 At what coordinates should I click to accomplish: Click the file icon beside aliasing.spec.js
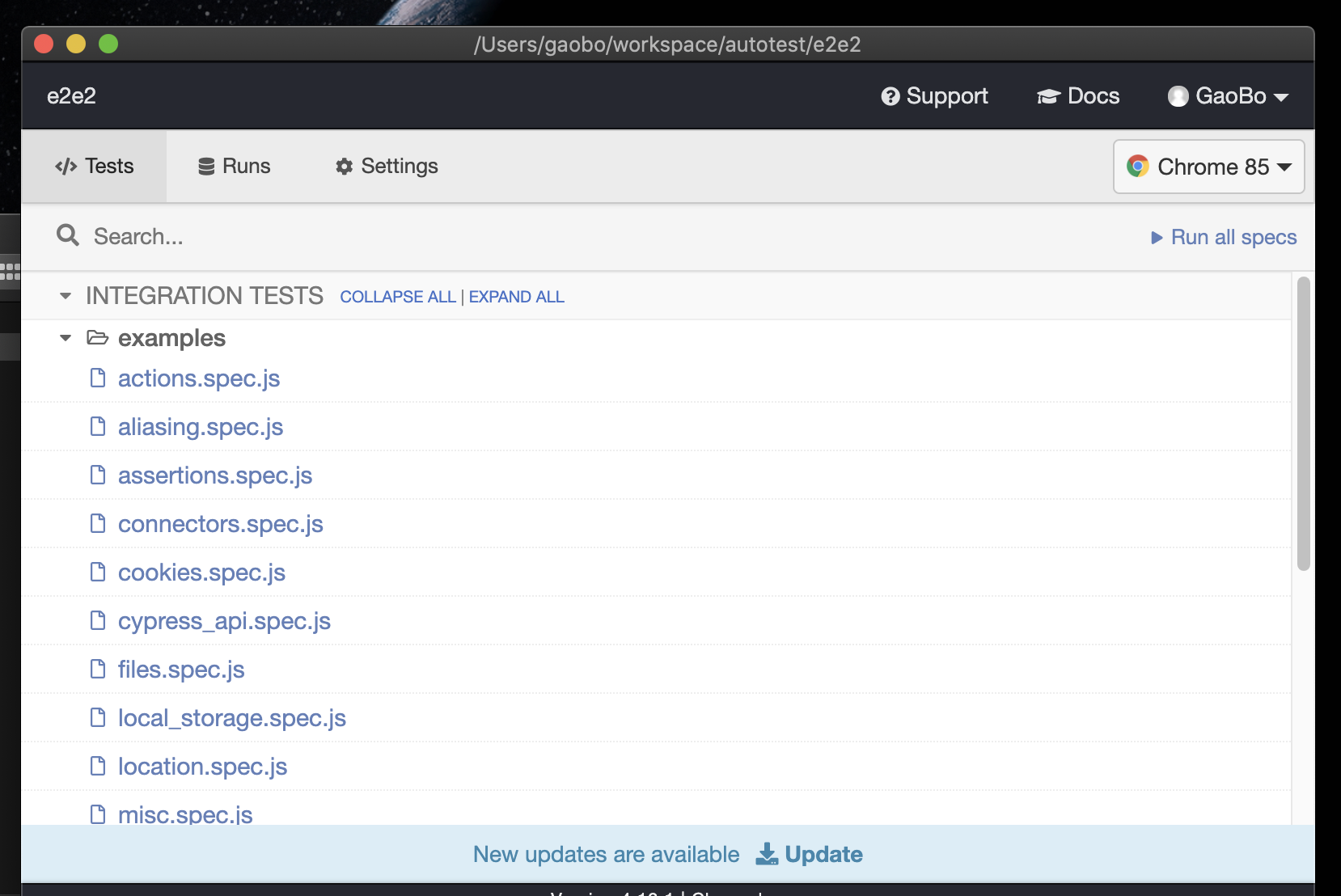[98, 426]
